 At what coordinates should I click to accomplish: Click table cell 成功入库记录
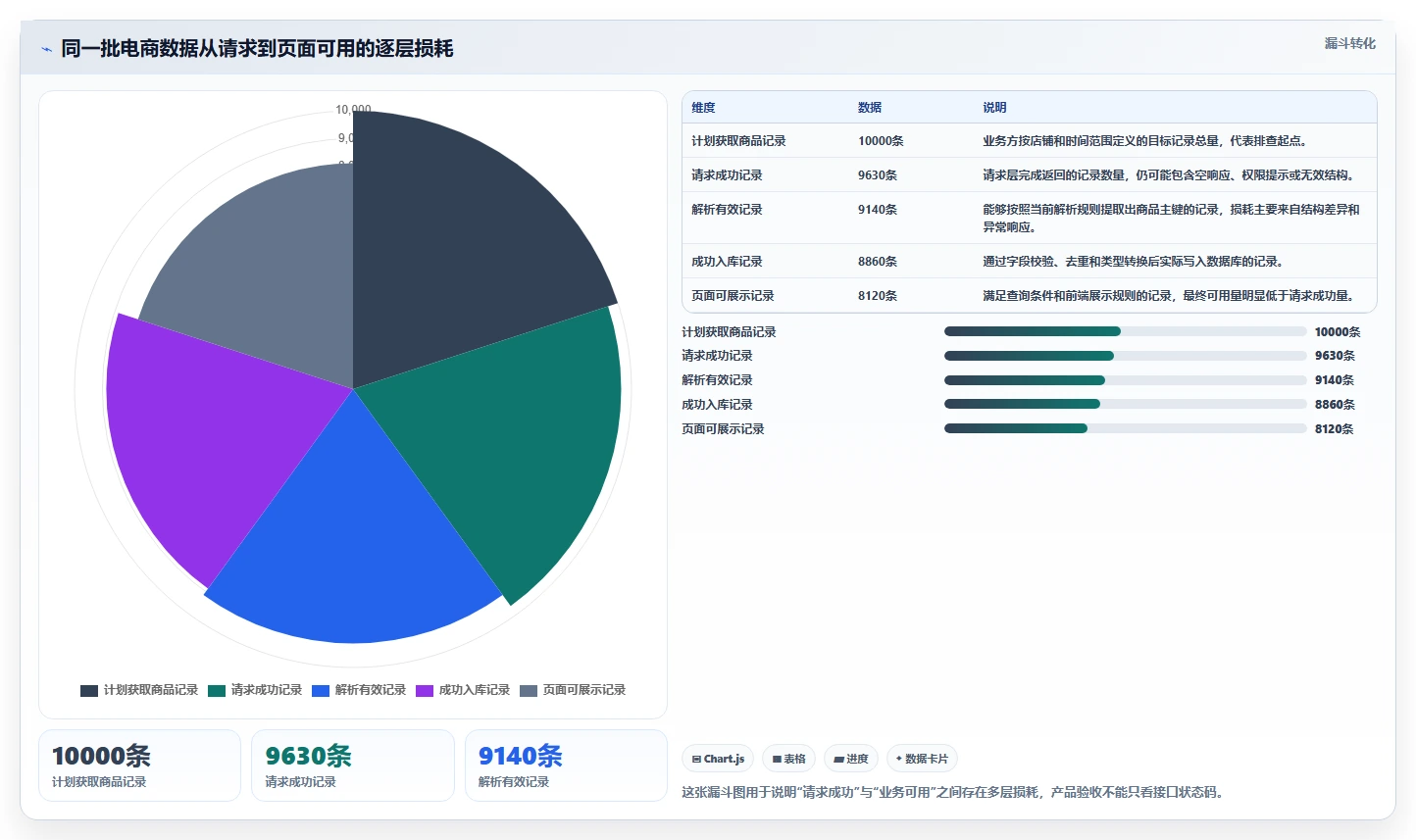point(727,262)
